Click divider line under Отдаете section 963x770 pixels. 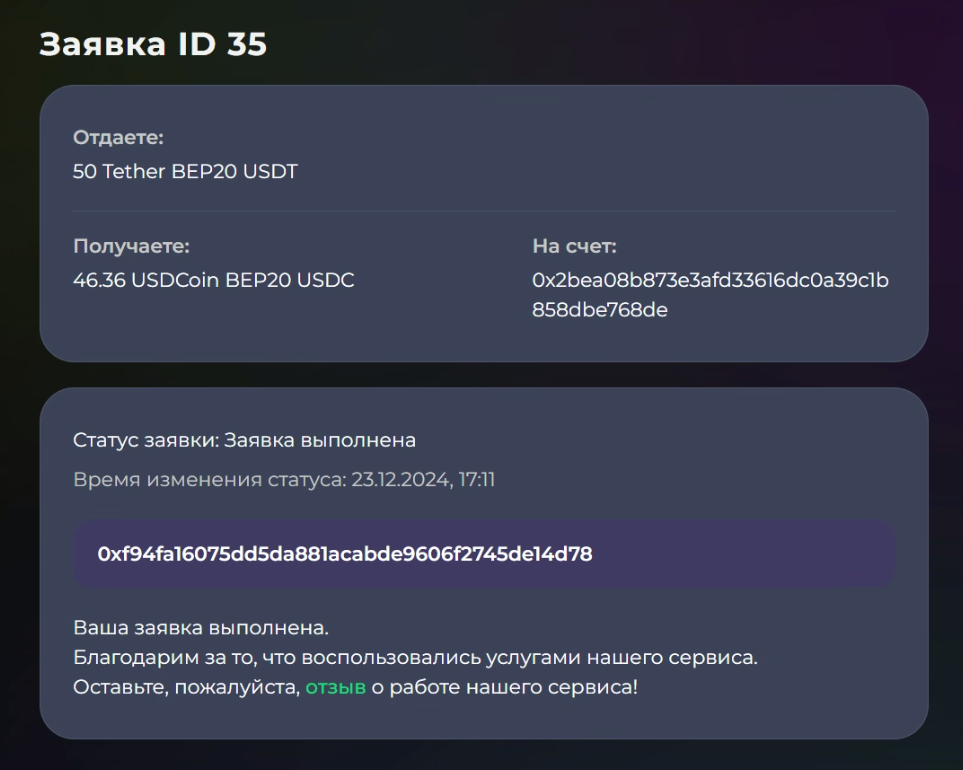tap(484, 211)
